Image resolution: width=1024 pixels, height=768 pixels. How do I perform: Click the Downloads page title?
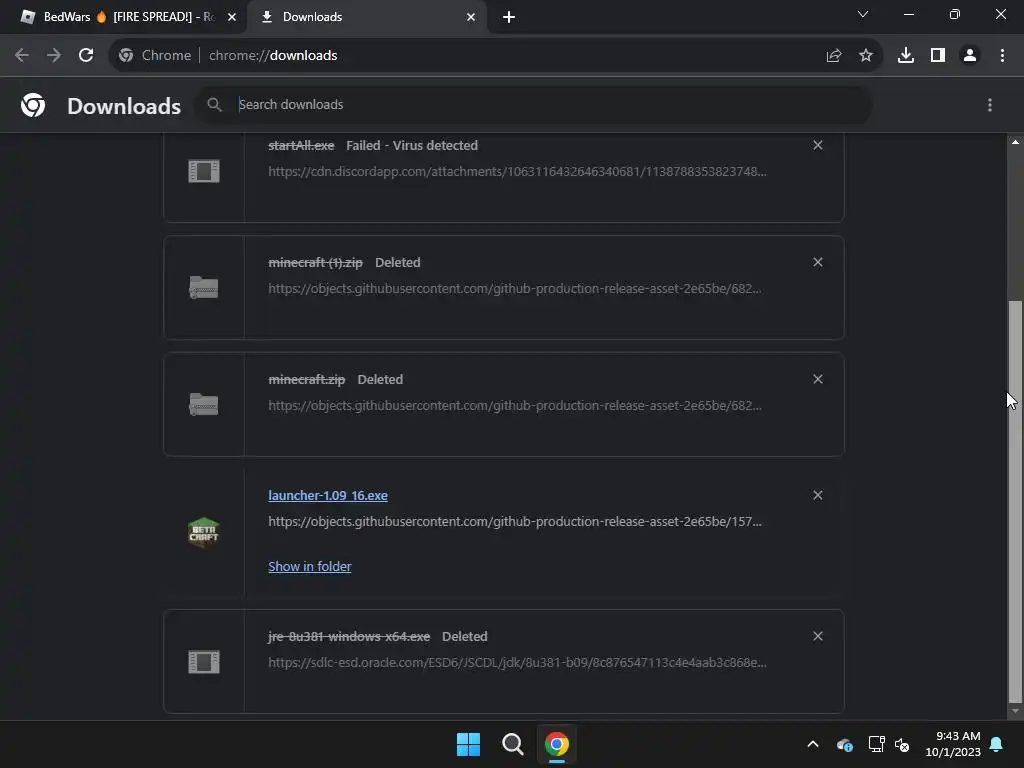point(124,106)
